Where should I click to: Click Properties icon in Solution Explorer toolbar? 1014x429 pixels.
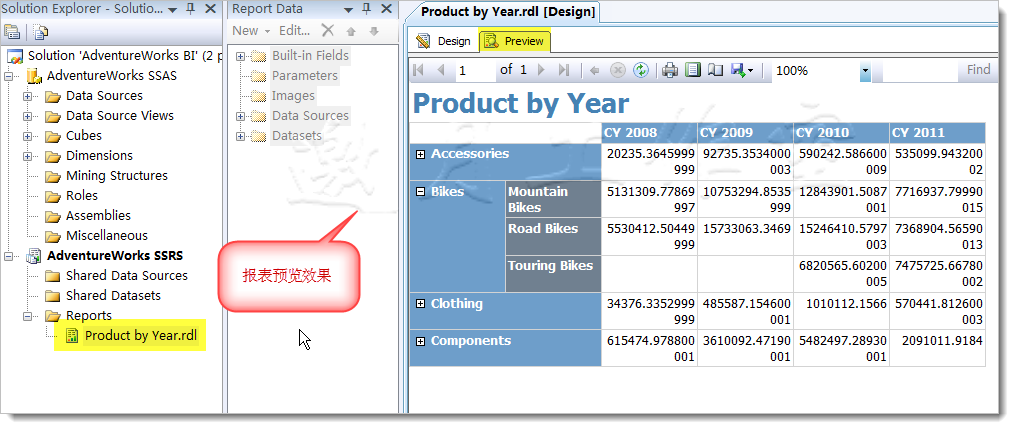pyautogui.click(x=12, y=32)
